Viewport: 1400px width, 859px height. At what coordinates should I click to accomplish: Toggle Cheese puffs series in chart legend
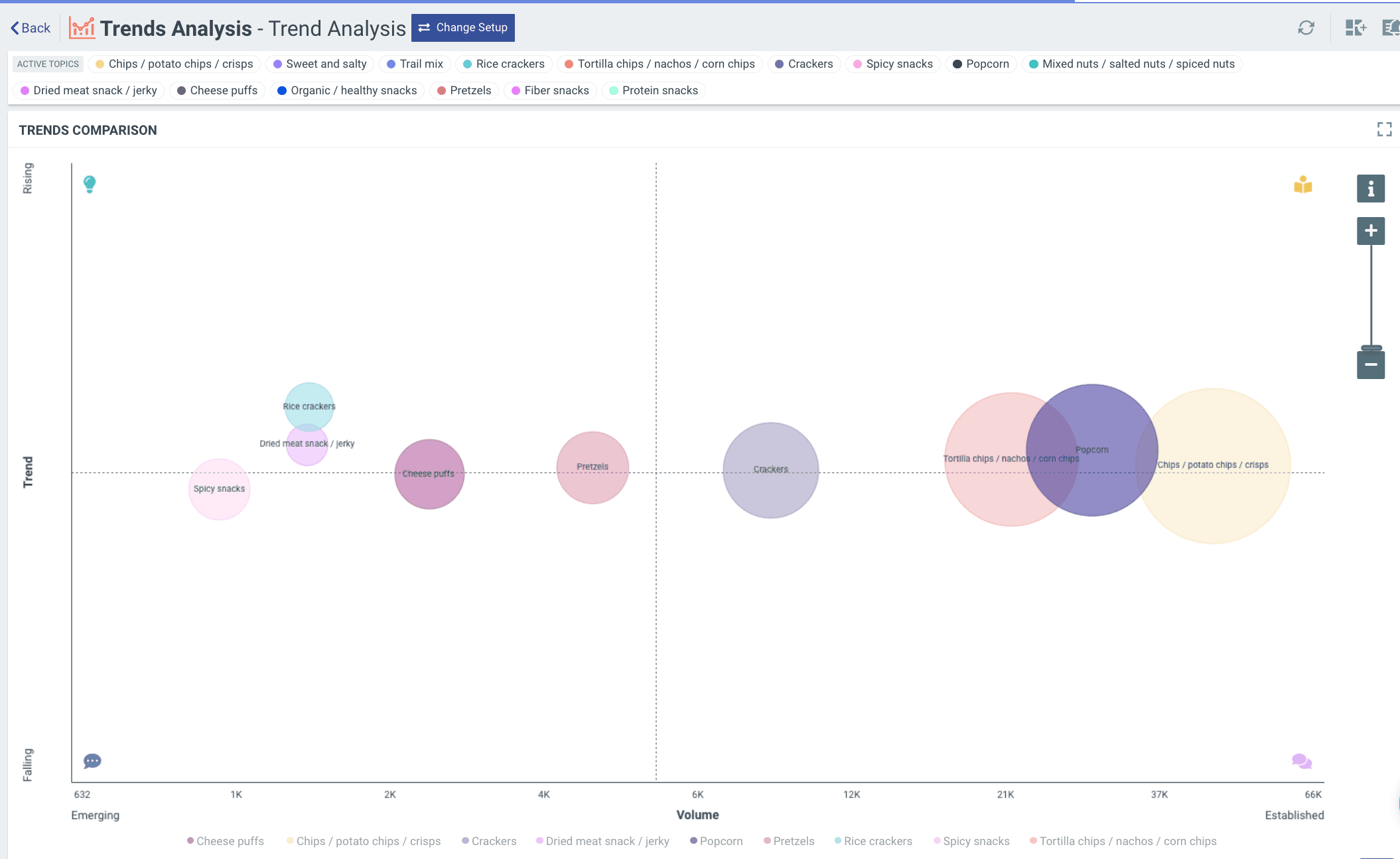(x=226, y=841)
